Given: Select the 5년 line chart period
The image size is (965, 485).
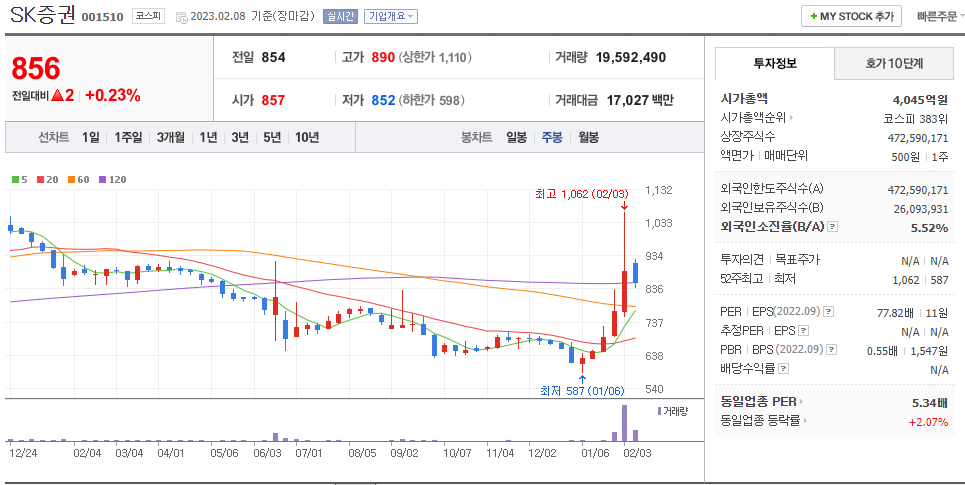Looking at the screenshot, I should (x=272, y=137).
